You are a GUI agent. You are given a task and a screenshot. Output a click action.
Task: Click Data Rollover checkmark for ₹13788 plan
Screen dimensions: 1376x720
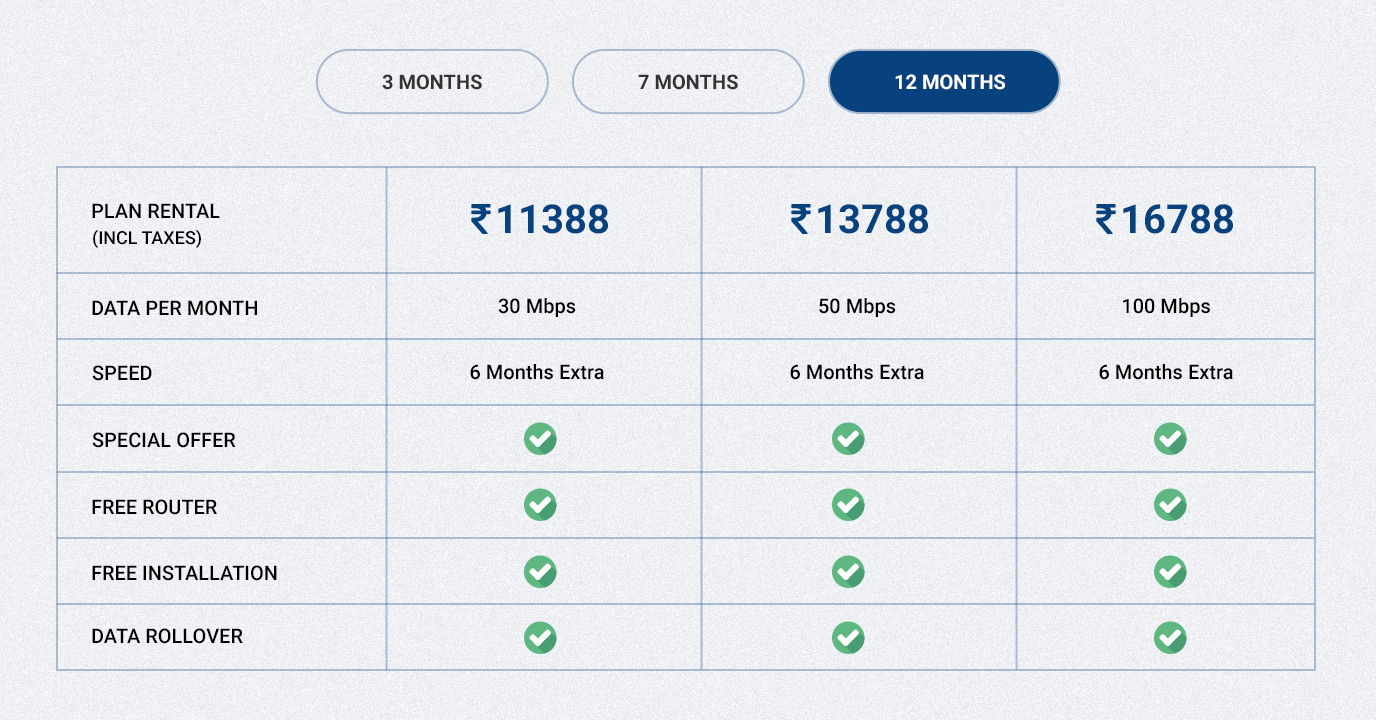pos(848,637)
